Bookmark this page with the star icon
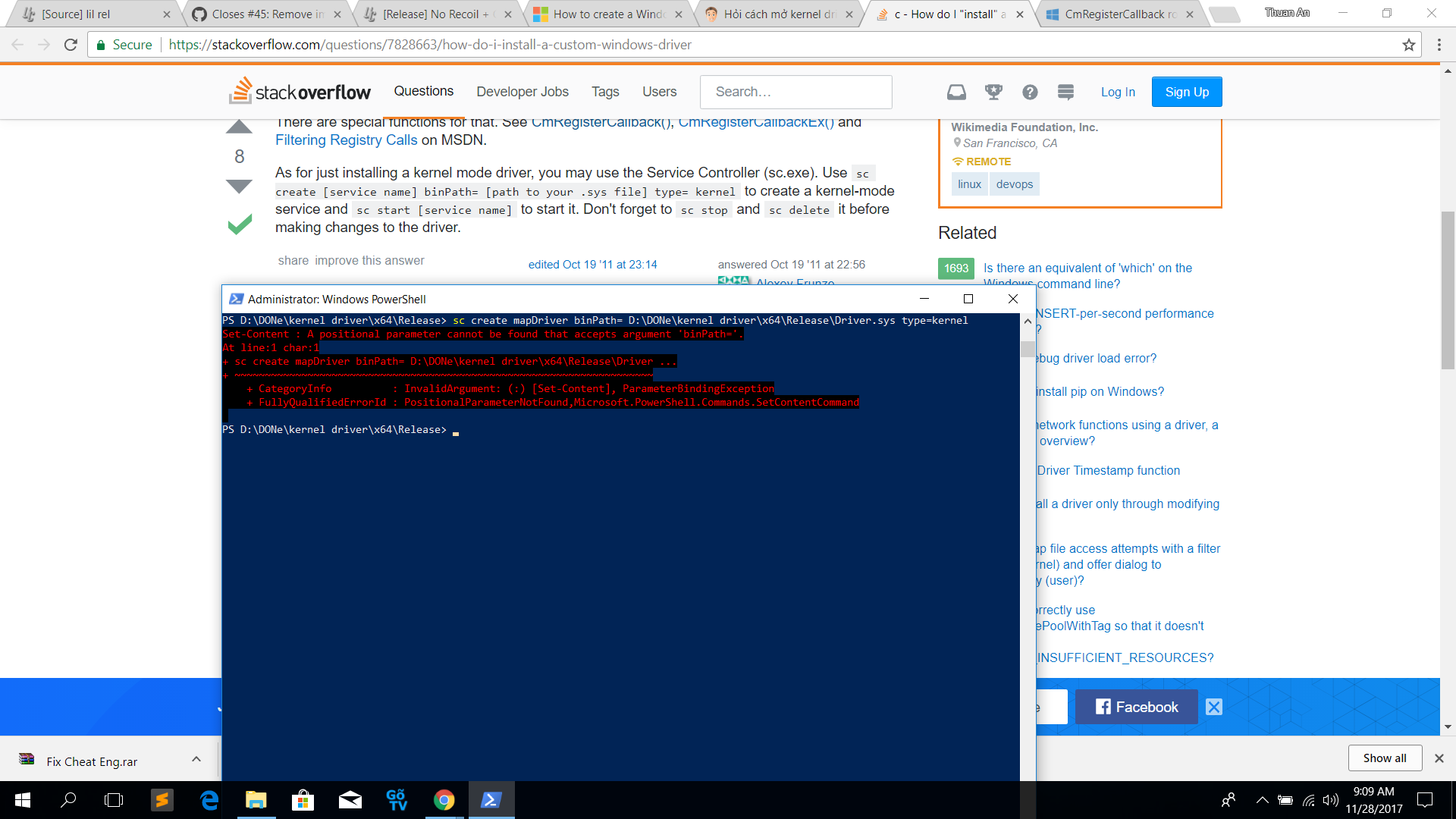The image size is (1456, 819). 1409,45
